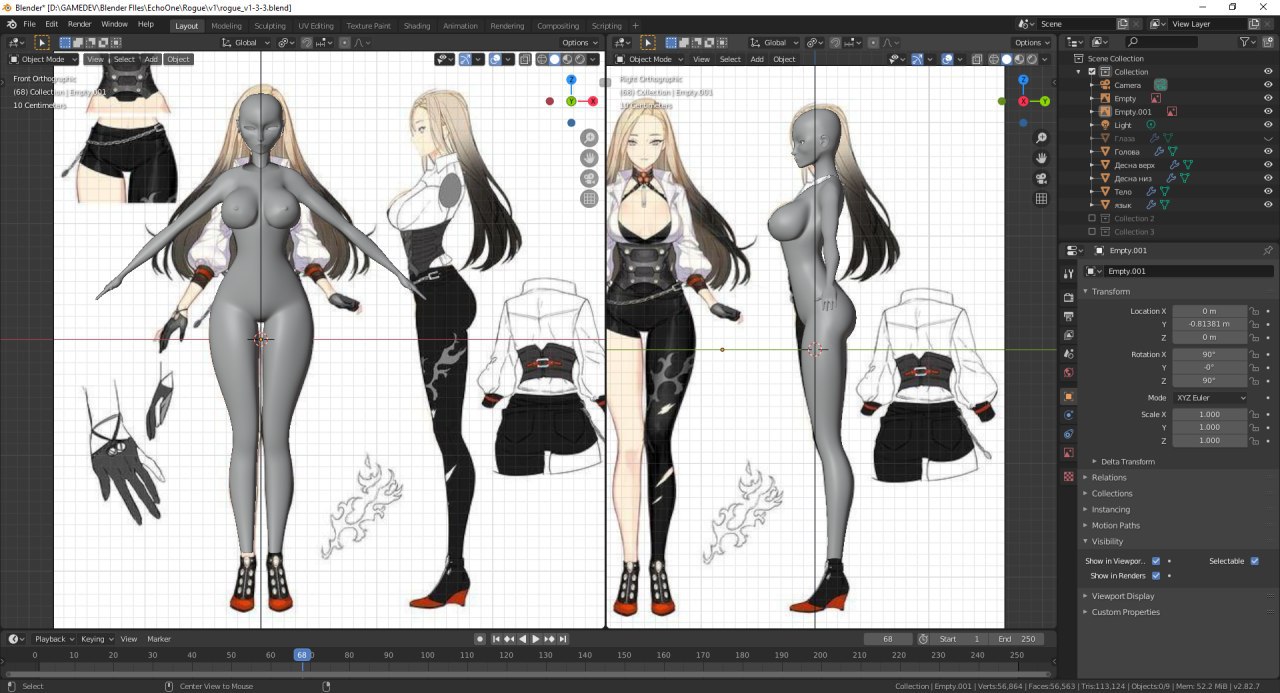Viewport: 1280px width, 693px height.
Task: Open the Playback popover in timeline
Action: [x=53, y=639]
